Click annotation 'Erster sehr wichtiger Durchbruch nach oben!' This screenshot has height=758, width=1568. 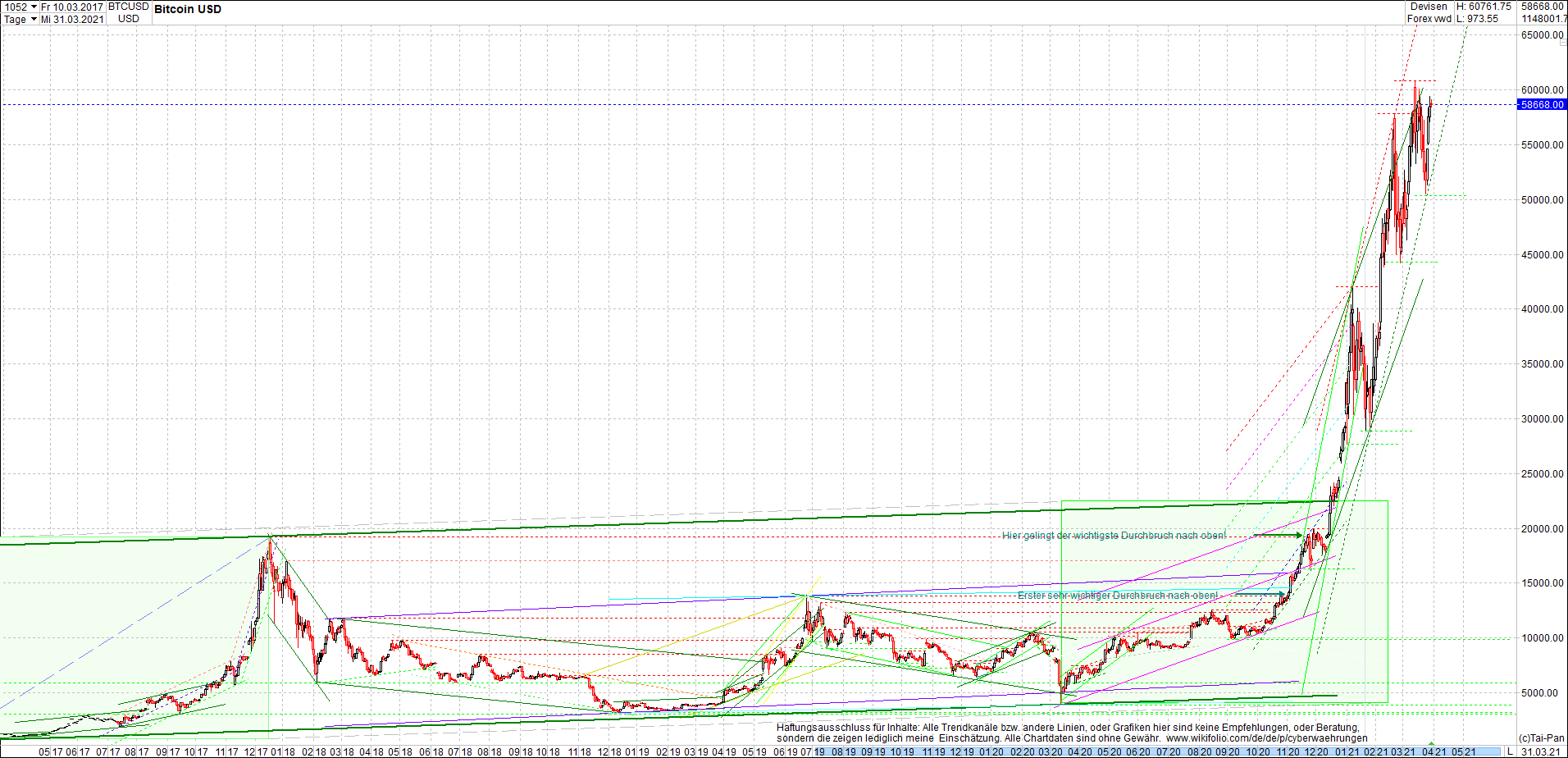point(1117,596)
